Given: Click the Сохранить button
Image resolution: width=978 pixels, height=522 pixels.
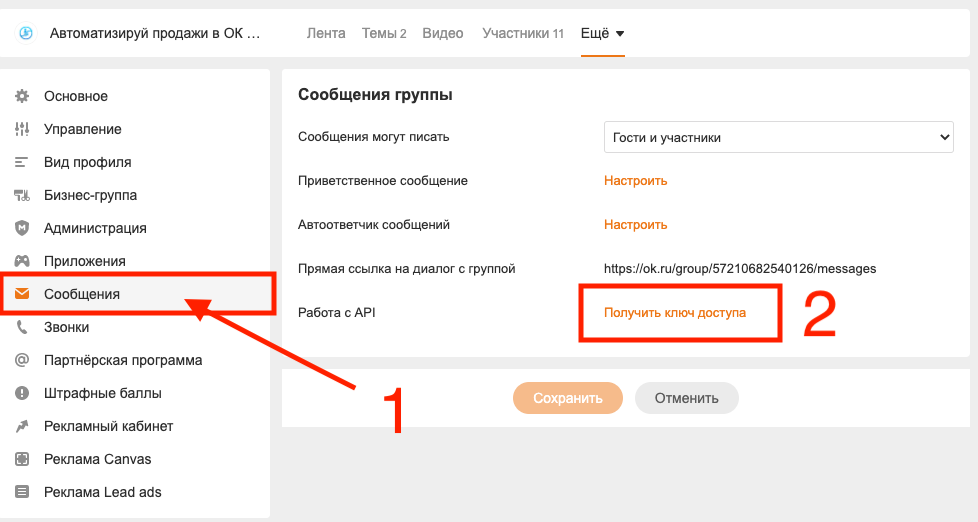Looking at the screenshot, I should (x=568, y=398).
